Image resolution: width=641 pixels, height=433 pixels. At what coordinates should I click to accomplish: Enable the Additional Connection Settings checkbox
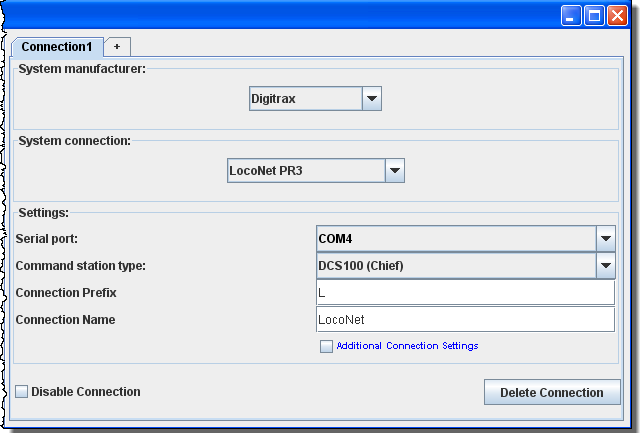click(x=326, y=347)
